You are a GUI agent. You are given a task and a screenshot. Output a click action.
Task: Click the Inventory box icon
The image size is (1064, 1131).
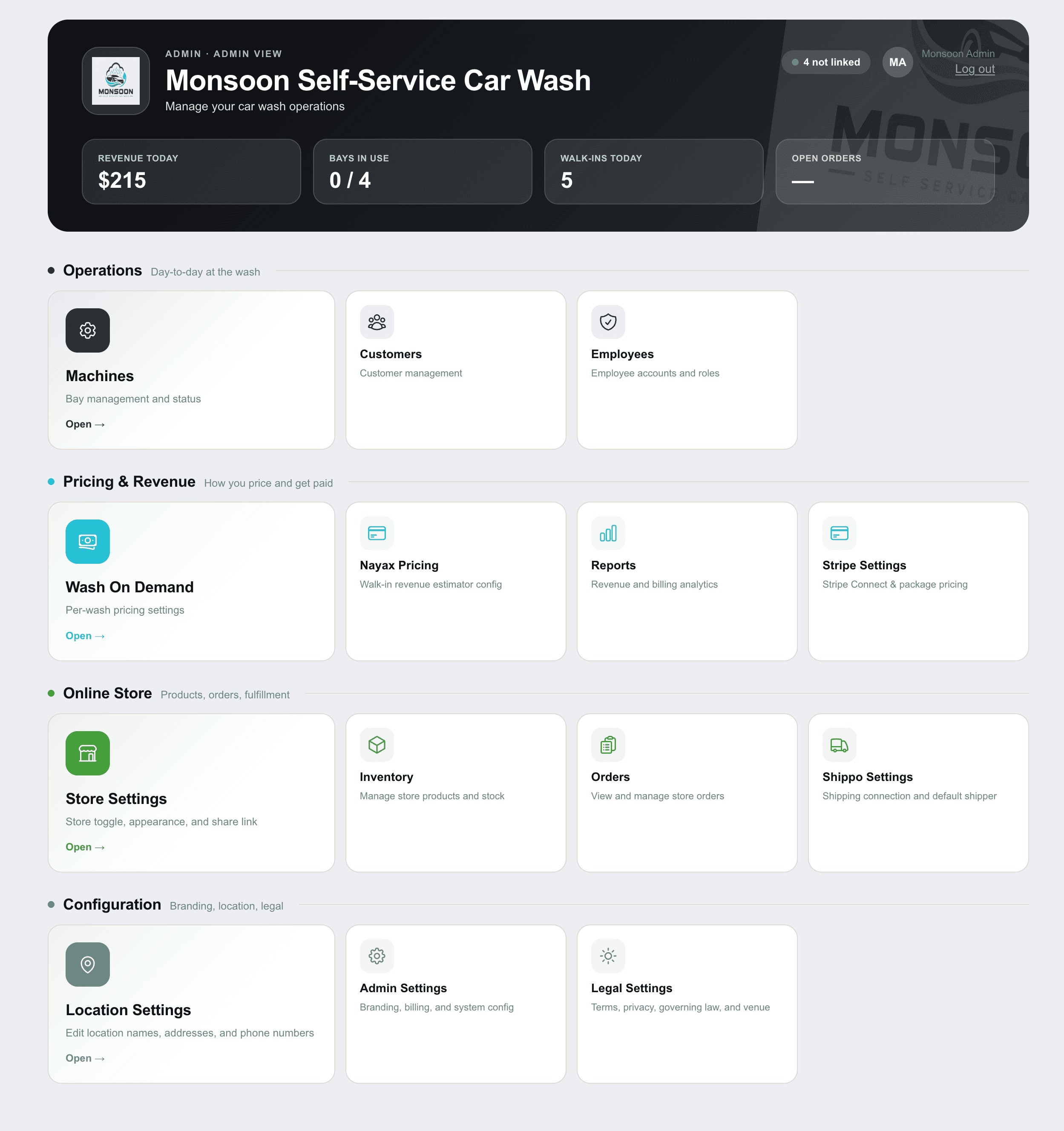377,745
